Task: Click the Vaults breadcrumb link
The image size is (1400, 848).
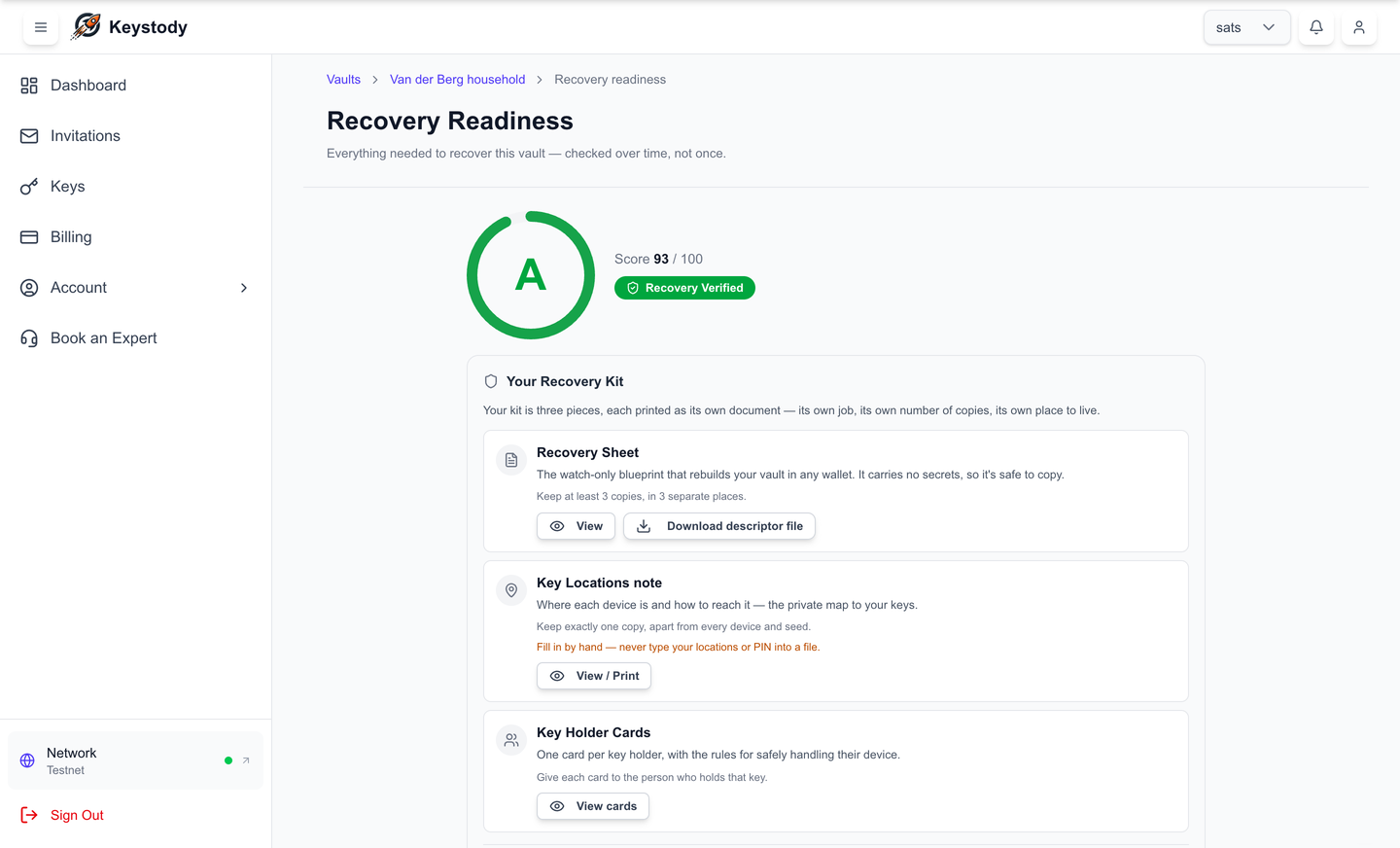Action: 343,80
